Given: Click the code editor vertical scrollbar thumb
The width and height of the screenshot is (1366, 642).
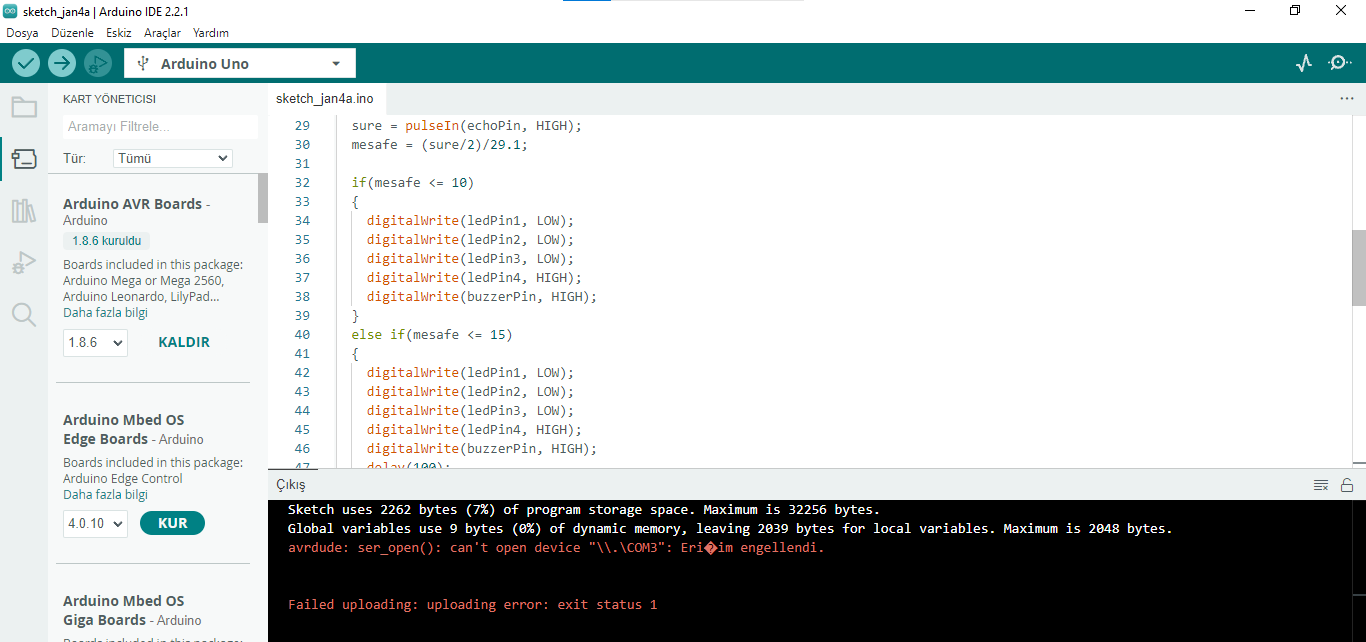Looking at the screenshot, I should click(x=1359, y=267).
